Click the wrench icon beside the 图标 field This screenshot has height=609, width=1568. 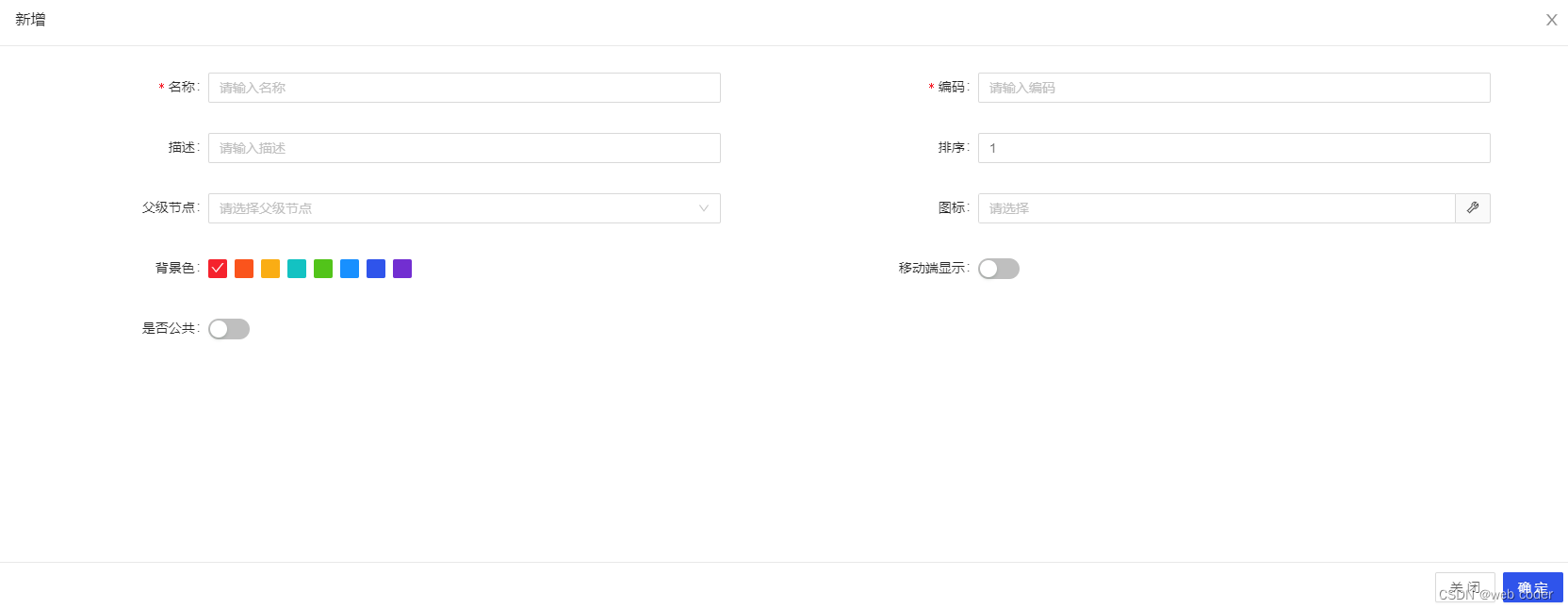click(x=1473, y=208)
